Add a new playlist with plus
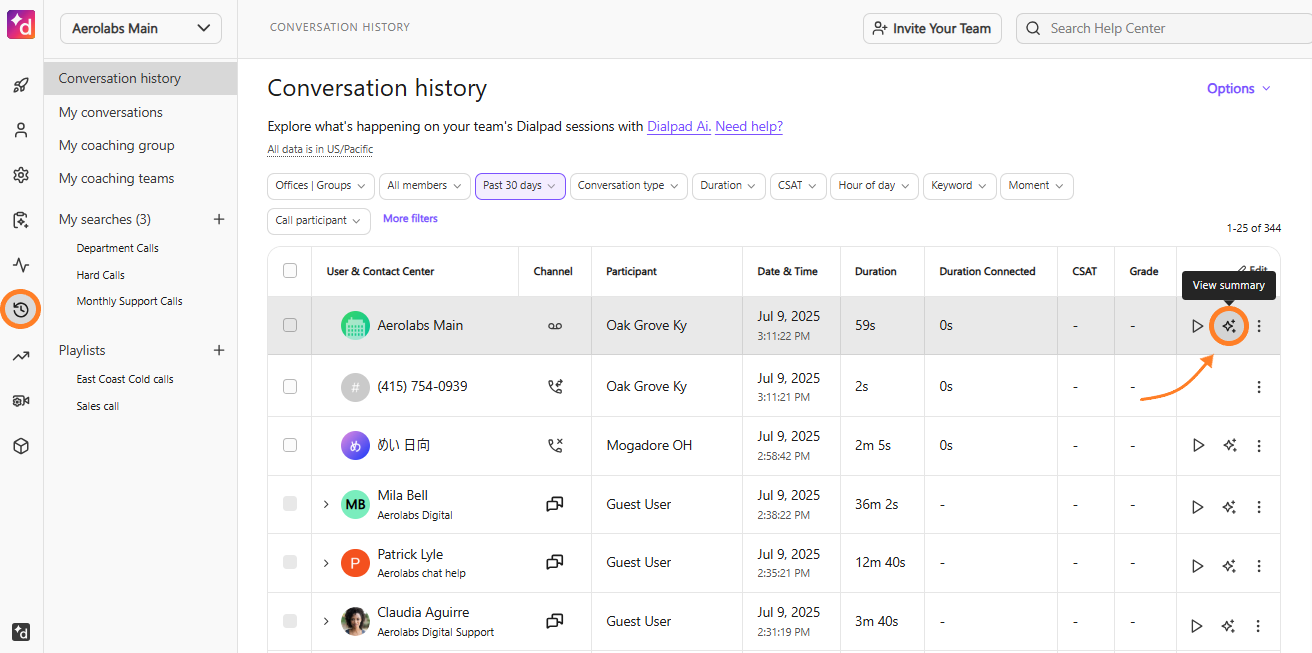Screen dimensions: 1312x653 click(x=219, y=350)
